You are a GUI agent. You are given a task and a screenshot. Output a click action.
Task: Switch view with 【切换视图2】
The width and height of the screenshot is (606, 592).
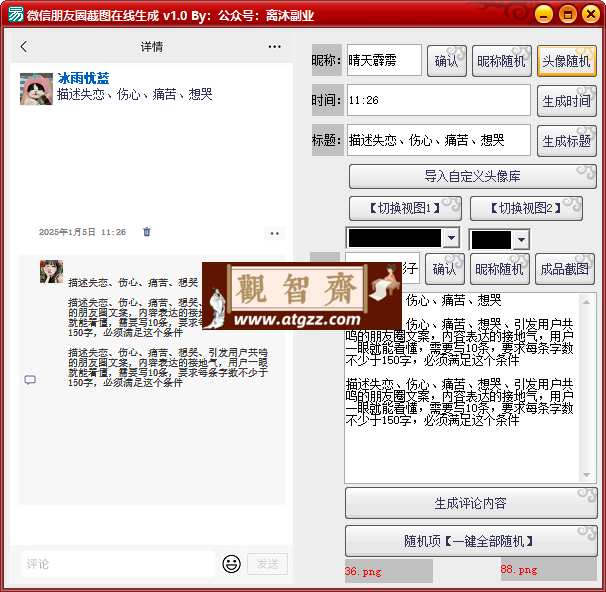coord(526,209)
